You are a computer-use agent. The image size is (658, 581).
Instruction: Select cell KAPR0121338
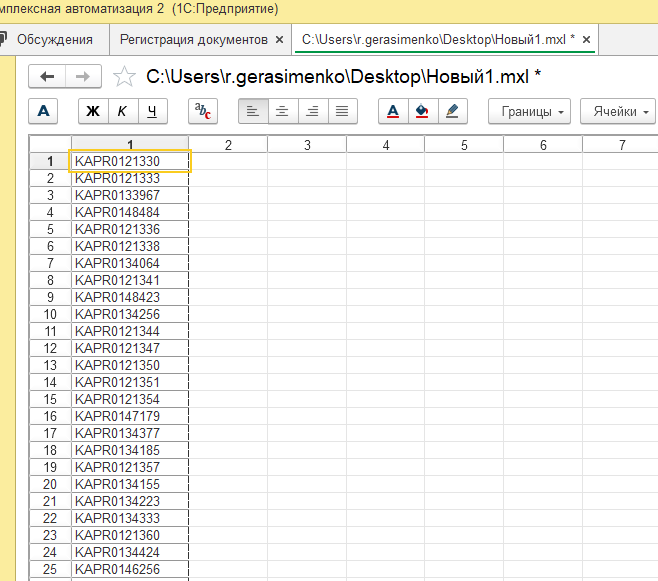(130, 246)
